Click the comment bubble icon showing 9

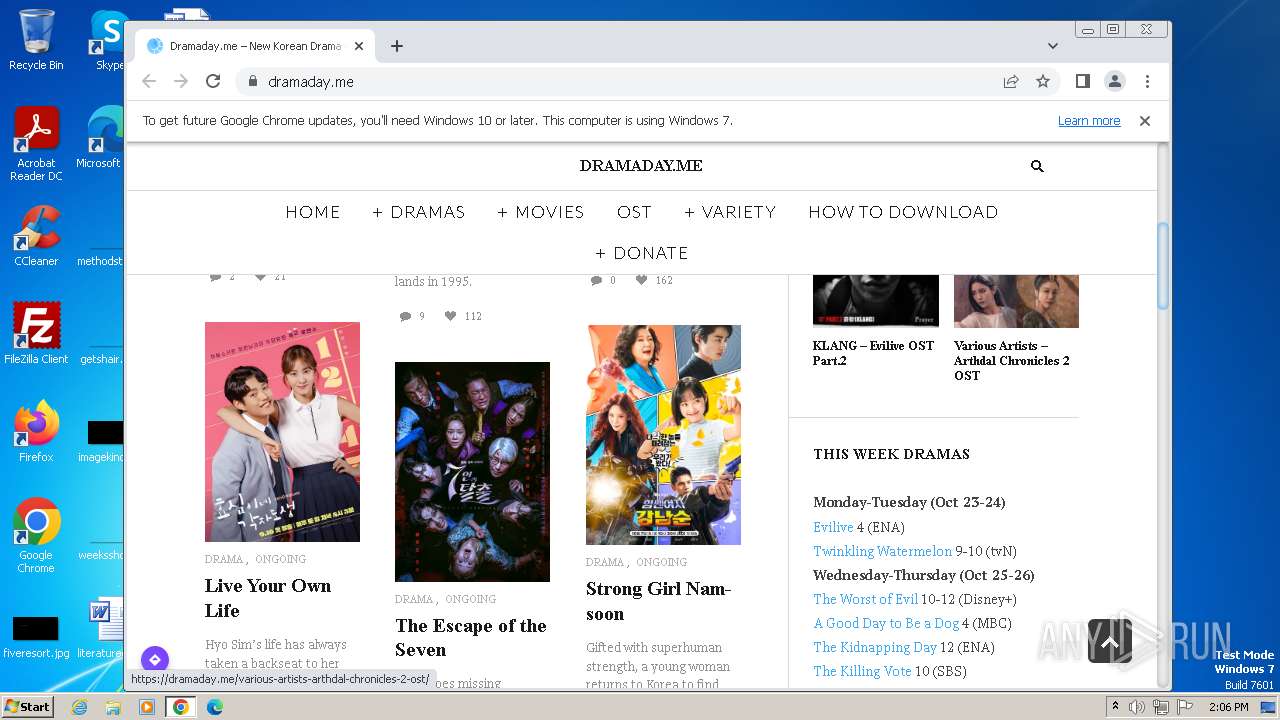click(405, 316)
